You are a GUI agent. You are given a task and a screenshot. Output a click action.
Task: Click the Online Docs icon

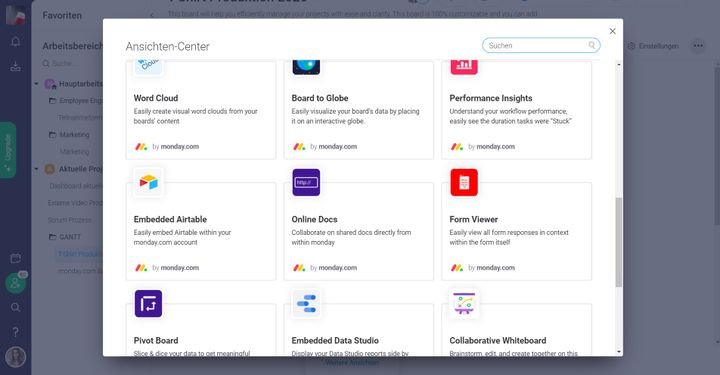pos(306,182)
